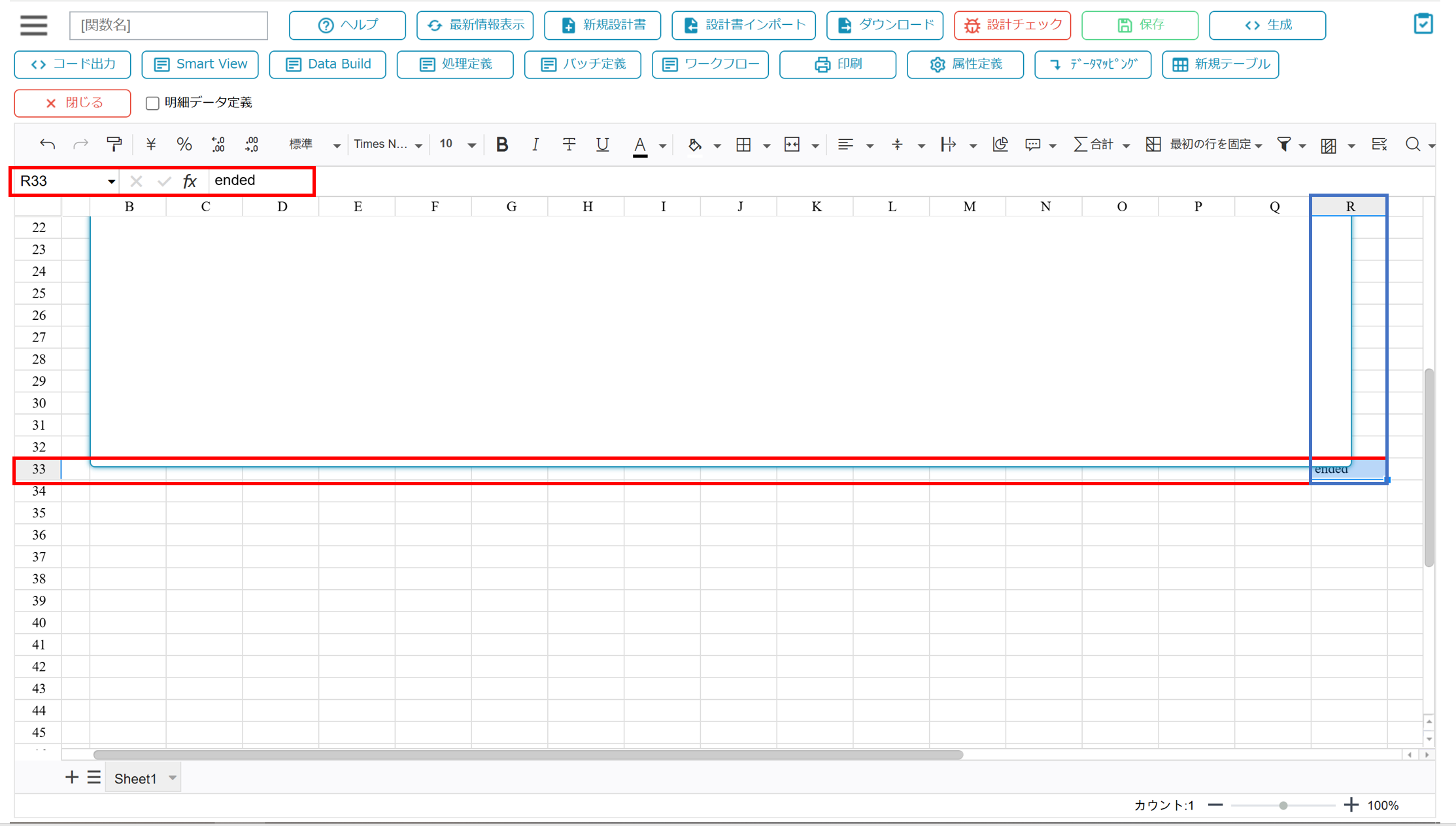Apply the font color A icon
This screenshot has width=1456, height=826.
(x=640, y=146)
